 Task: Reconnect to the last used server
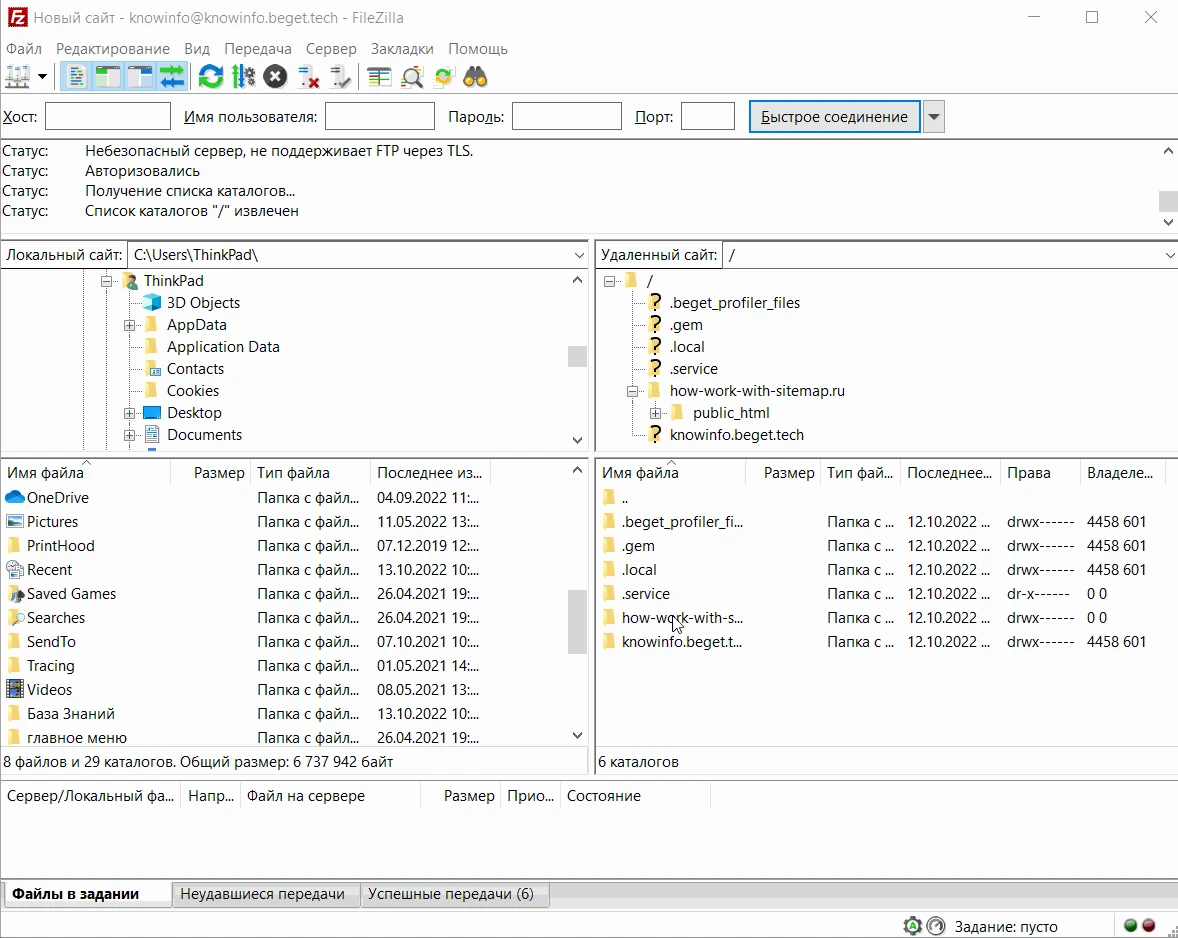[x=340, y=76]
